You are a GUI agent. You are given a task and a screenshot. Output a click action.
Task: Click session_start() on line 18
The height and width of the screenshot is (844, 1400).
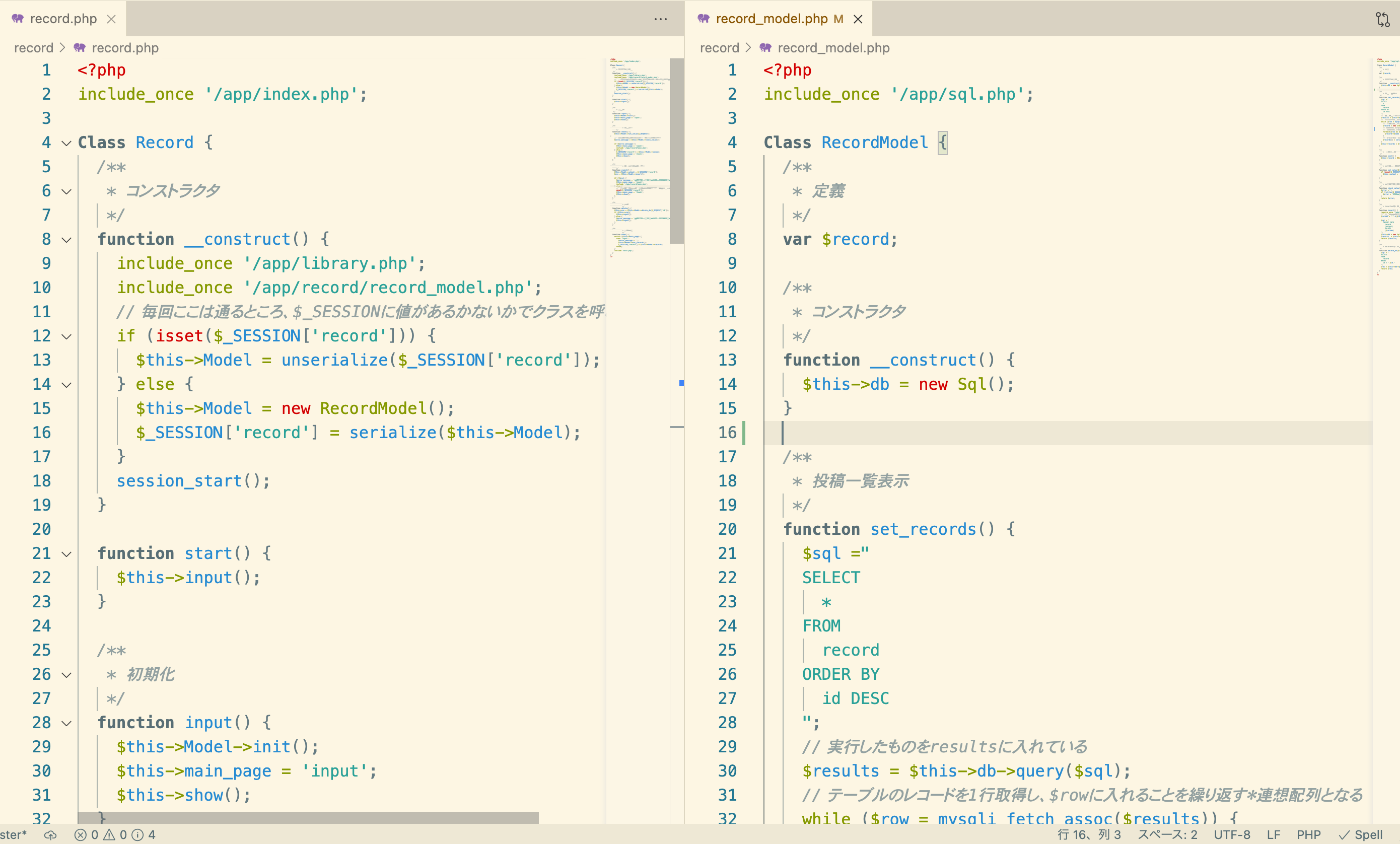coord(193,481)
